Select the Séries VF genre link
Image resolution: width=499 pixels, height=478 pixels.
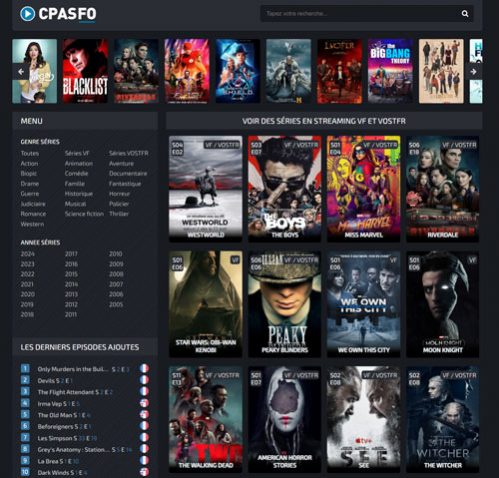(x=77, y=153)
